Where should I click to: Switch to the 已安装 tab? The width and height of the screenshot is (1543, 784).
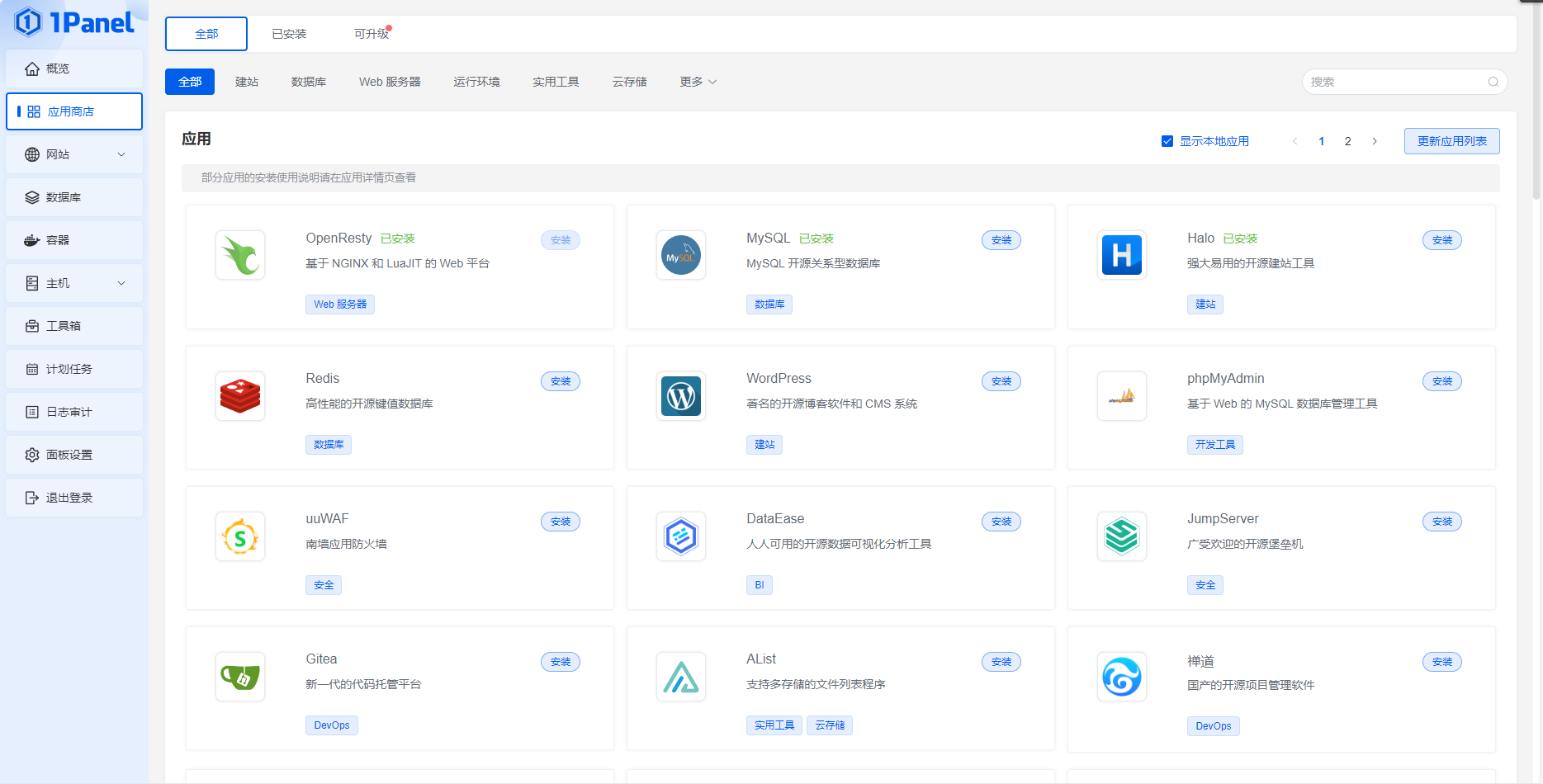tap(289, 34)
